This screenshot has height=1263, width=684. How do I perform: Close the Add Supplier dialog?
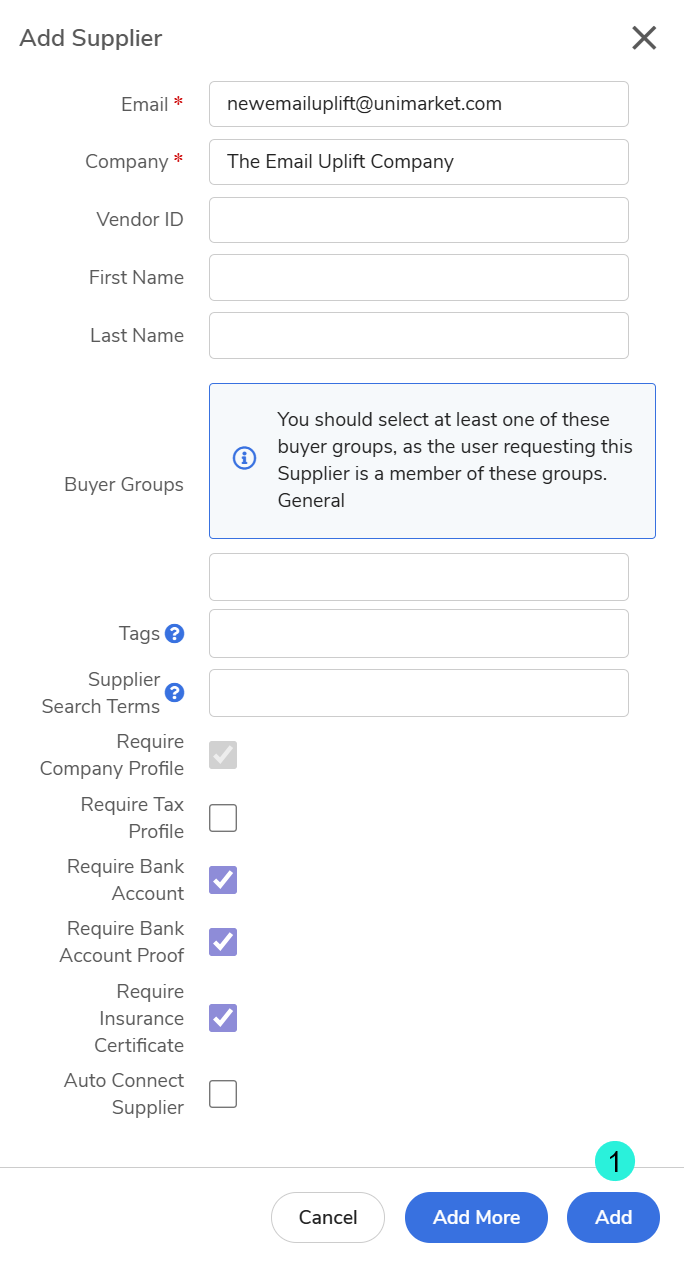coord(644,38)
